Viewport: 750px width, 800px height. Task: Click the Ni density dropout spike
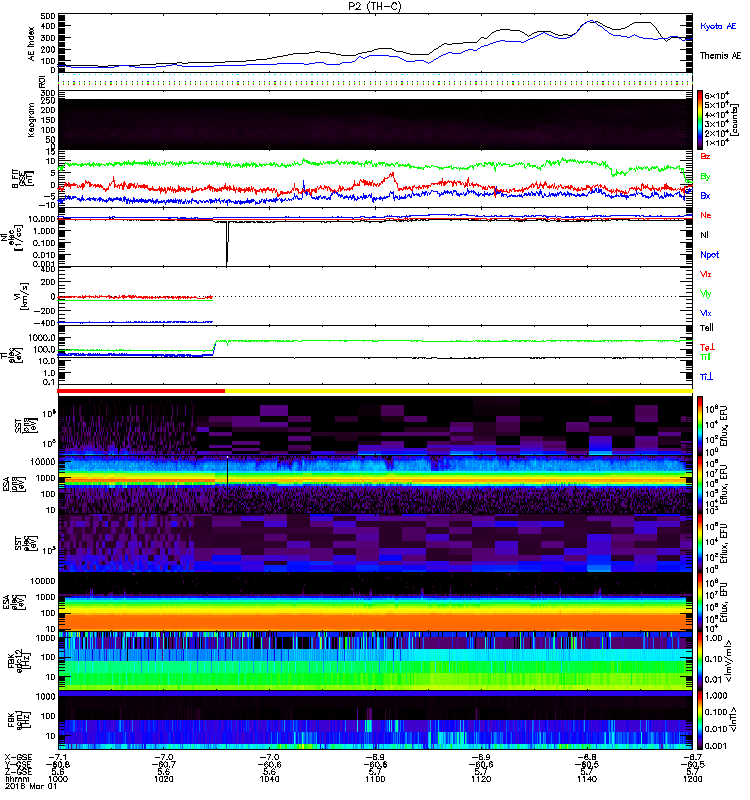pyautogui.click(x=227, y=243)
